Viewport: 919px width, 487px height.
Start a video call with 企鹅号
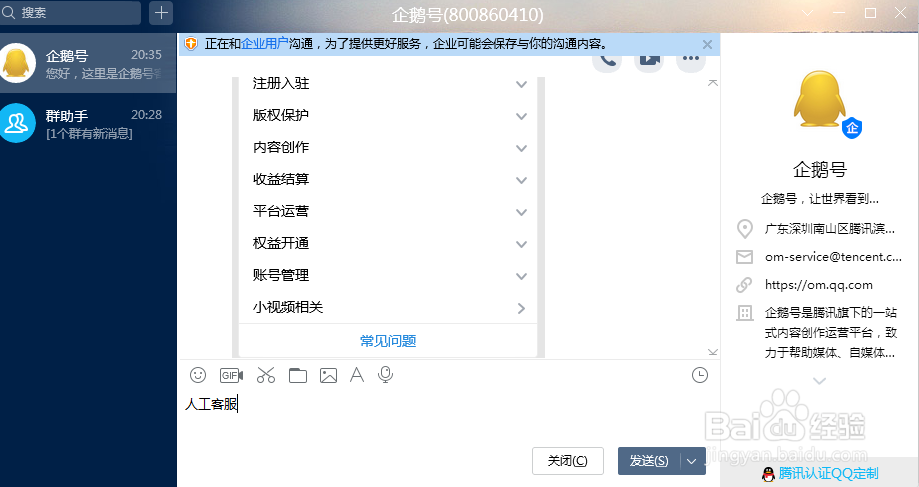[x=649, y=60]
